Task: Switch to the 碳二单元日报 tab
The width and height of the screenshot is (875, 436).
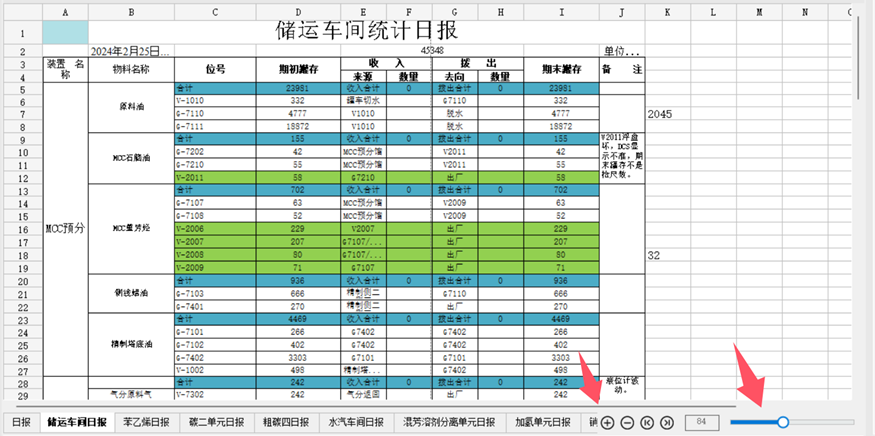Action: click(x=217, y=422)
